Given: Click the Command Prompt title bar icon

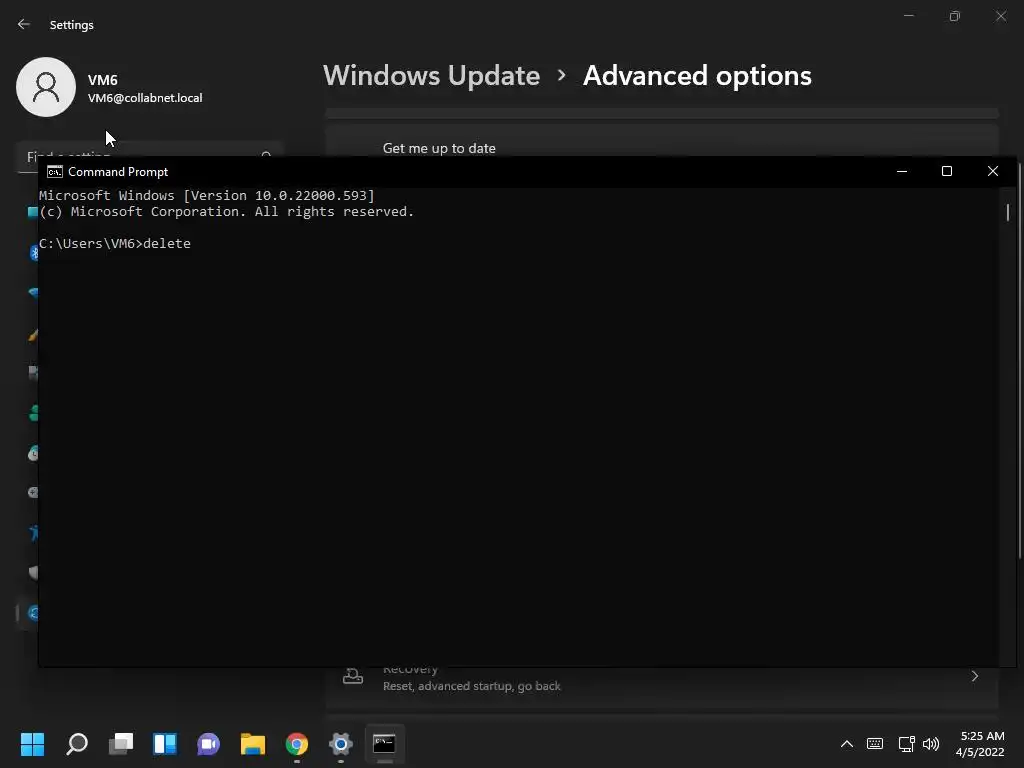Looking at the screenshot, I should click(55, 172).
